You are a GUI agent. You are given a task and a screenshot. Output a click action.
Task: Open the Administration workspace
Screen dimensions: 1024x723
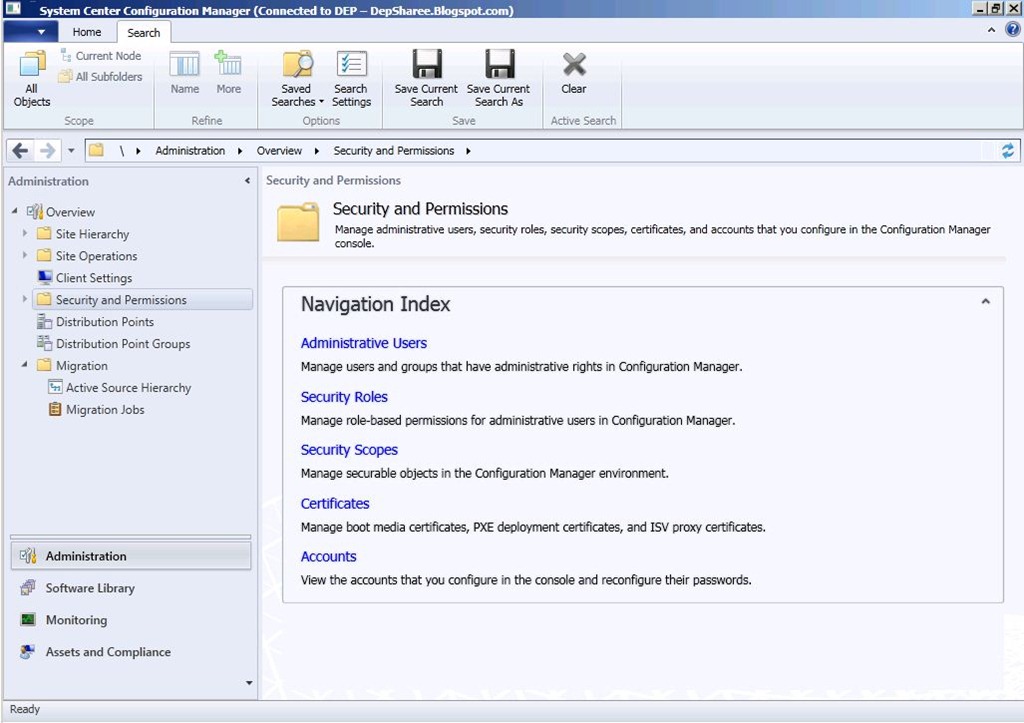pyautogui.click(x=131, y=556)
